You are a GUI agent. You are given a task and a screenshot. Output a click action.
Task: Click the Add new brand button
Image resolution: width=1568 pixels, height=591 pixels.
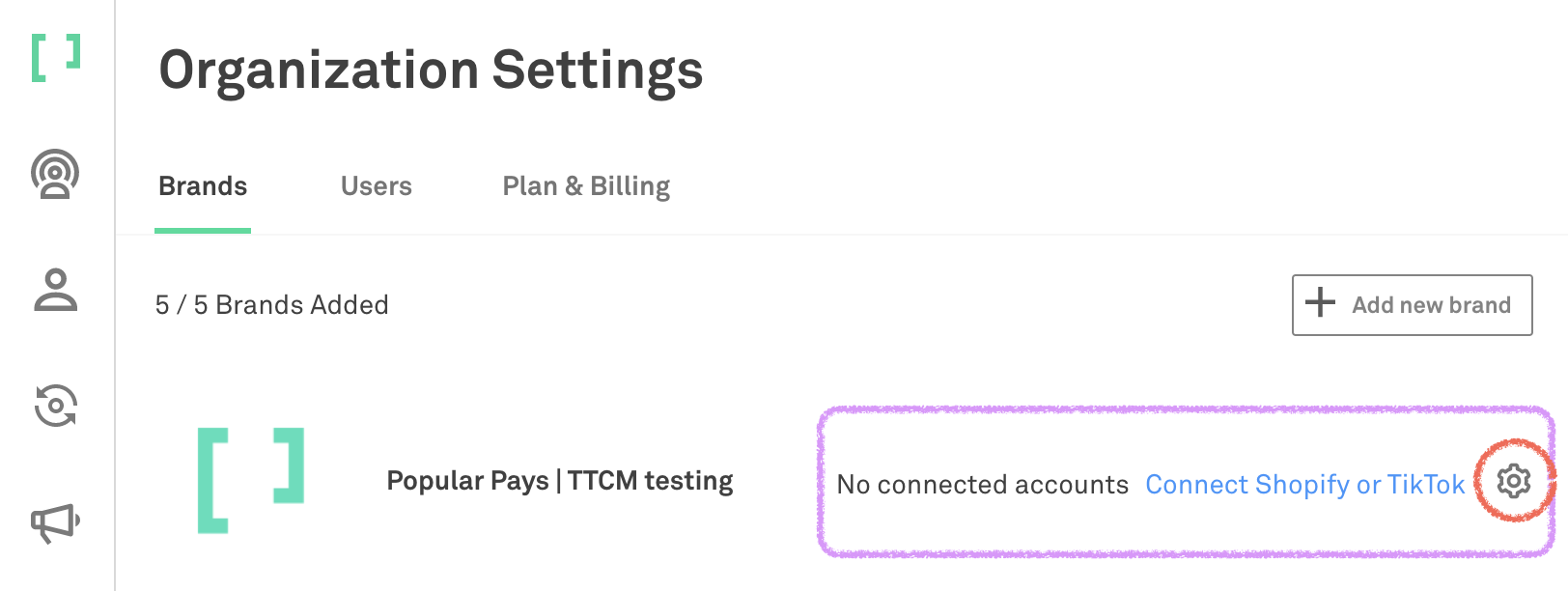1412,304
